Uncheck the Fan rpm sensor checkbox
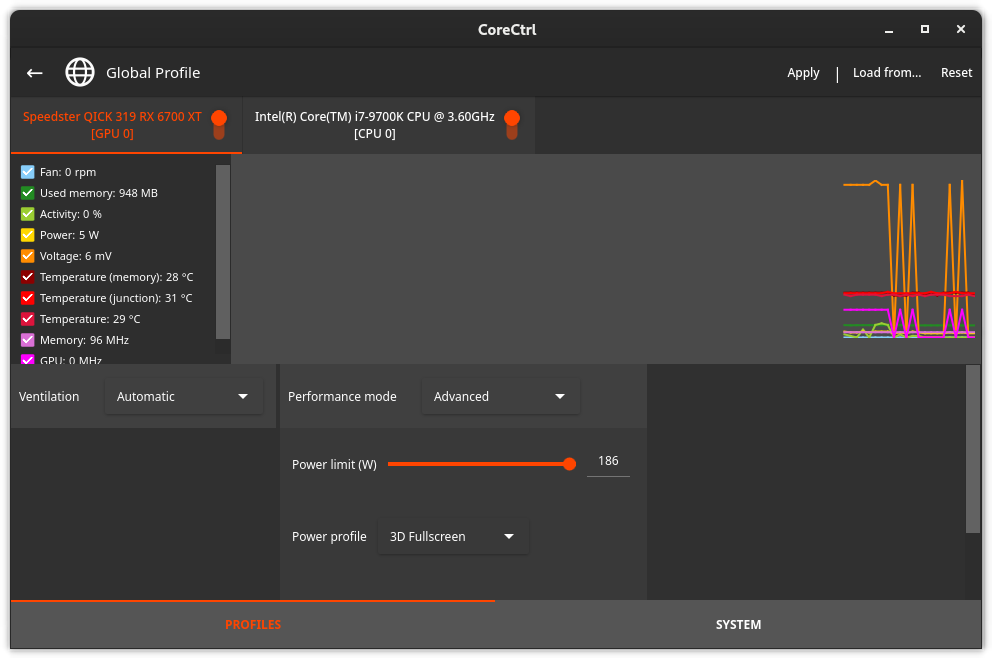 pos(27,172)
